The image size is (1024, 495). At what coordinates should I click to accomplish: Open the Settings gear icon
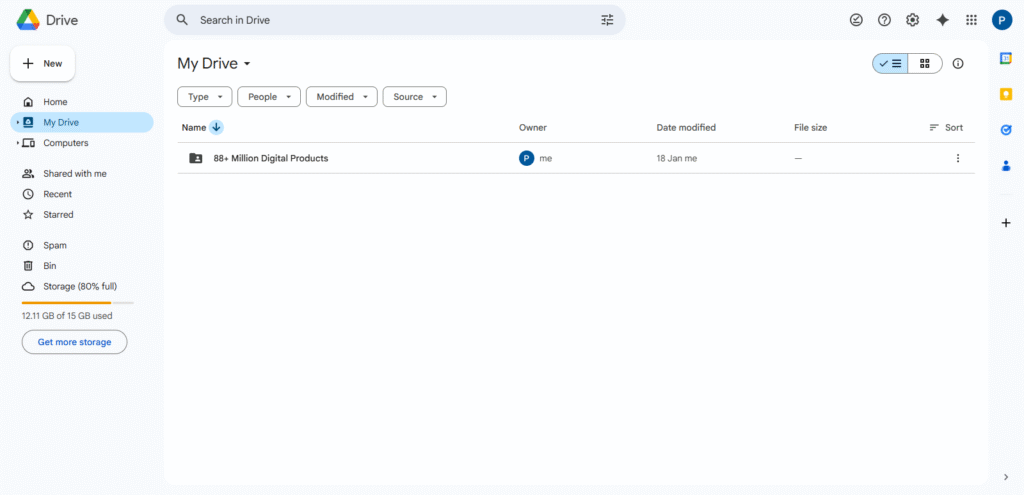(912, 20)
